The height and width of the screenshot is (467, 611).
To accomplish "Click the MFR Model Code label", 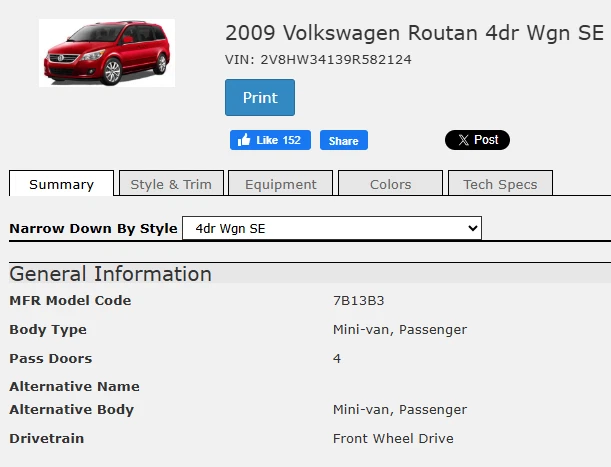I will click(x=70, y=301).
